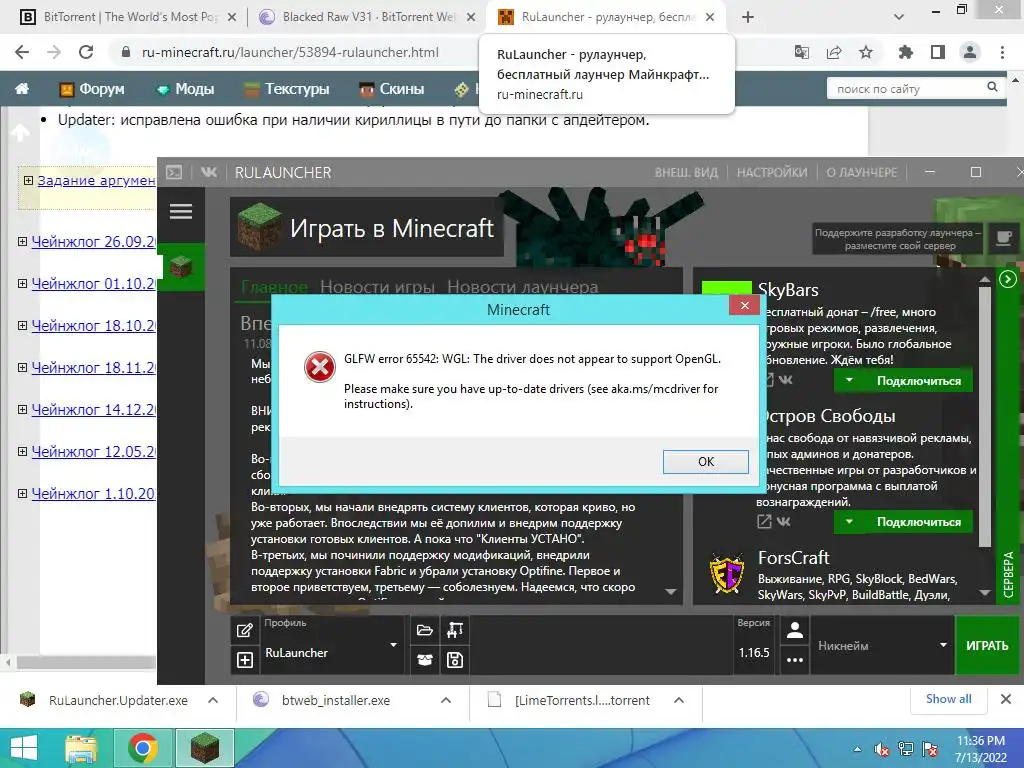
Task: Expand Остров Свободы connect dropdown arrow
Action: [849, 521]
